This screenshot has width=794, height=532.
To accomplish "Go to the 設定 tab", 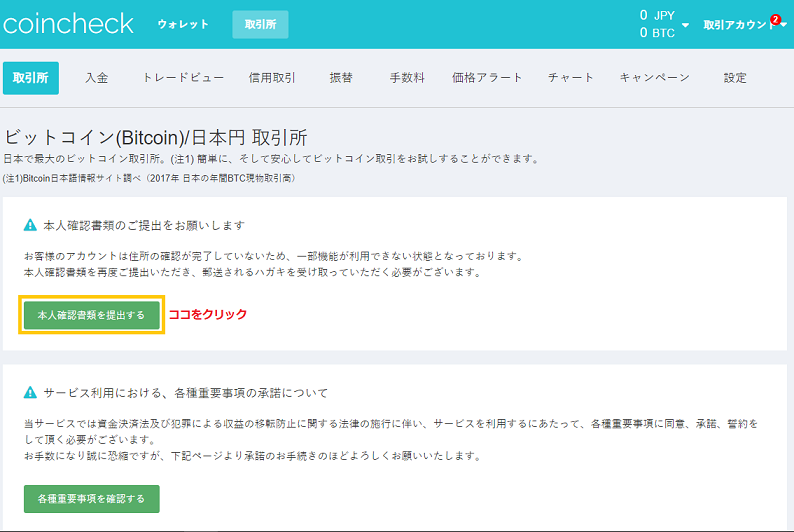I will click(x=735, y=78).
